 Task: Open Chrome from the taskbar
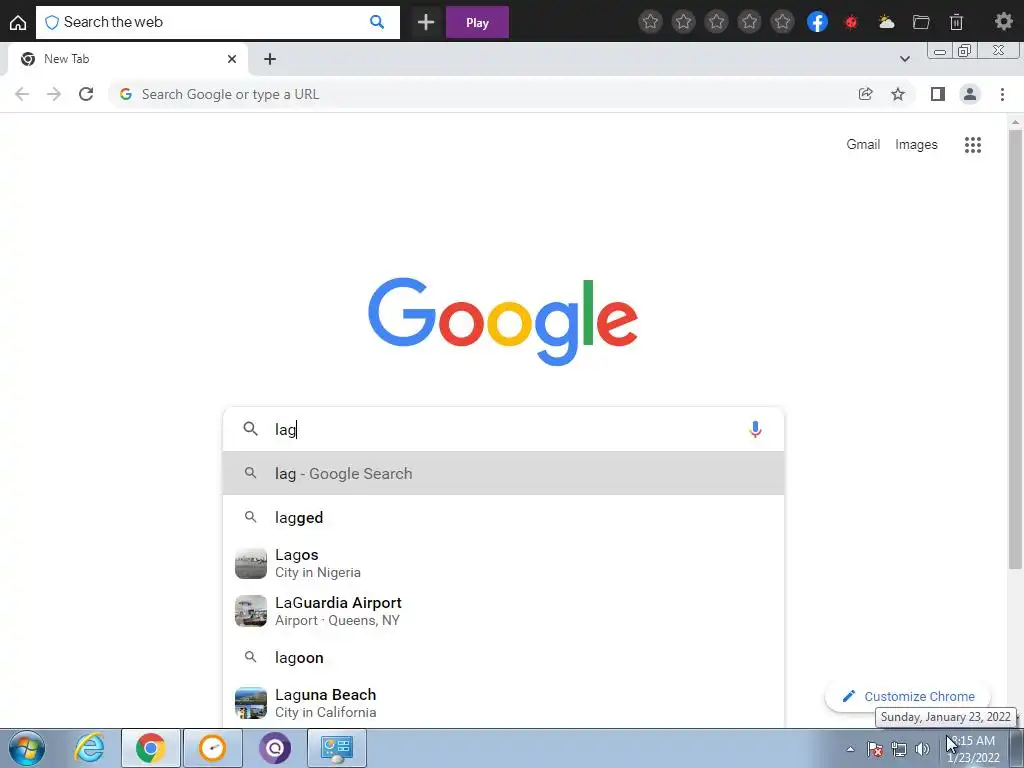pyautogui.click(x=150, y=748)
